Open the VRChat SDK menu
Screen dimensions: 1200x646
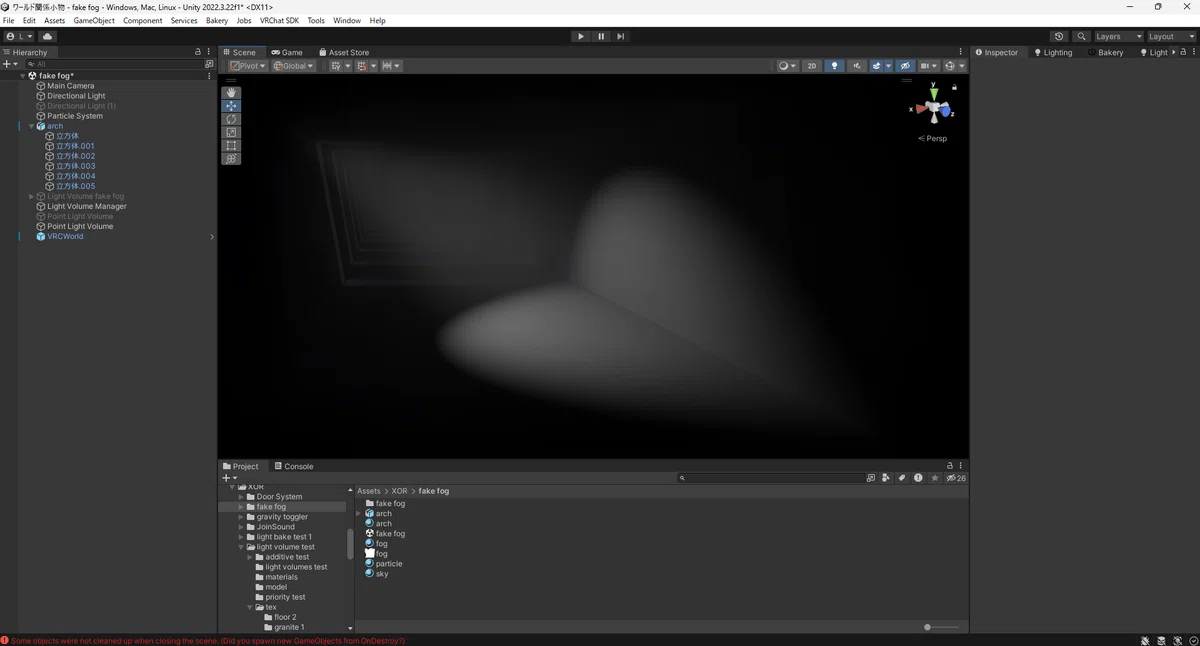point(279,20)
